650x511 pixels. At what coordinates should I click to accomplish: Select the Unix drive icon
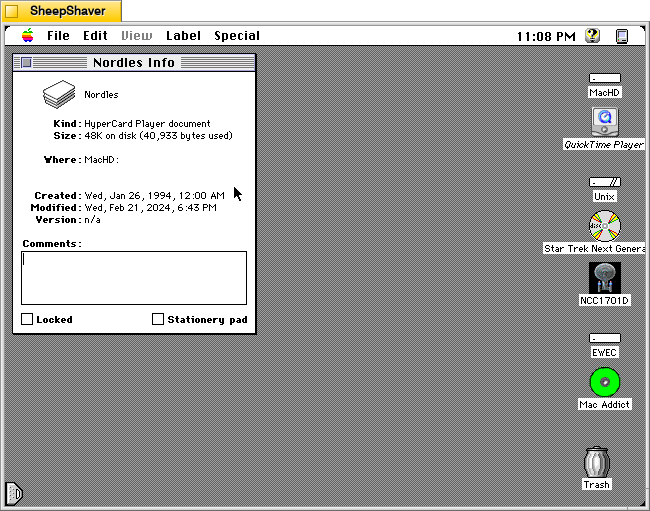(605, 182)
